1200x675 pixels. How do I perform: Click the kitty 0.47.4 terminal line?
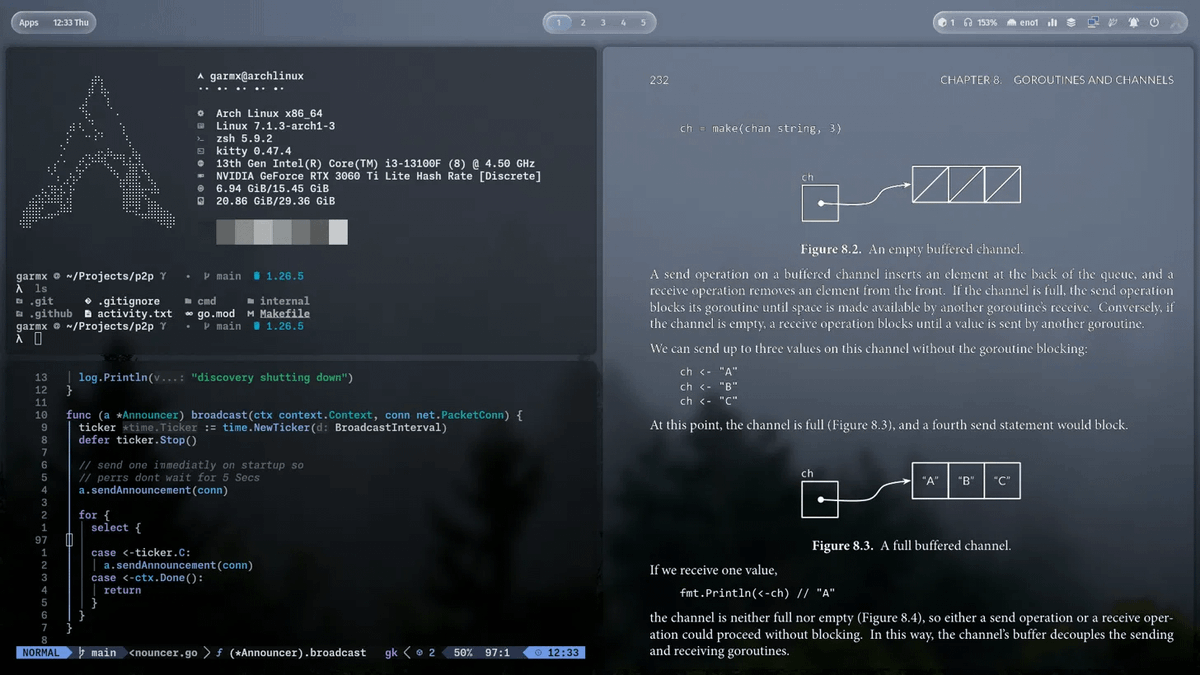click(253, 151)
